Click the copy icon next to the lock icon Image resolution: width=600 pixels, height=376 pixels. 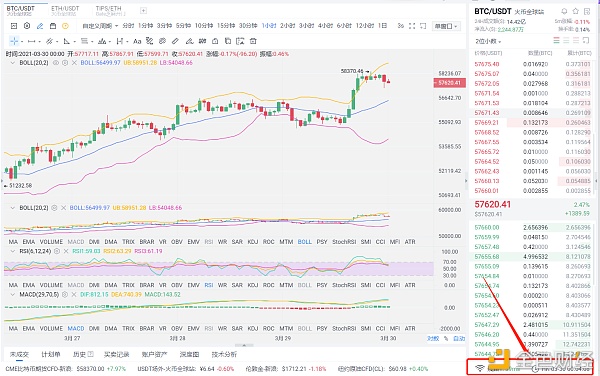[228, 41]
